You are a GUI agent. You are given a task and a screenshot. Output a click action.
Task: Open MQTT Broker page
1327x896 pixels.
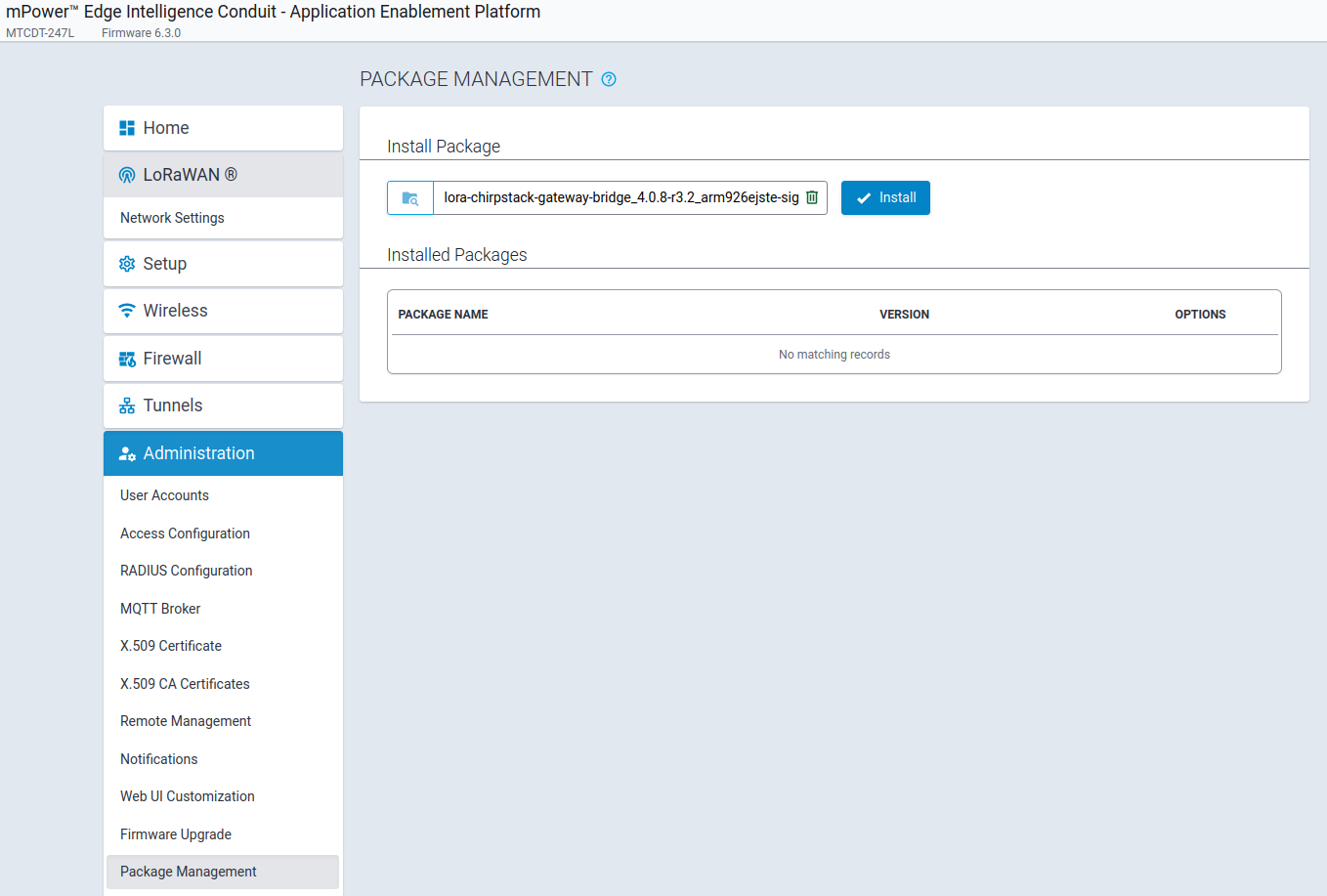[223, 609]
